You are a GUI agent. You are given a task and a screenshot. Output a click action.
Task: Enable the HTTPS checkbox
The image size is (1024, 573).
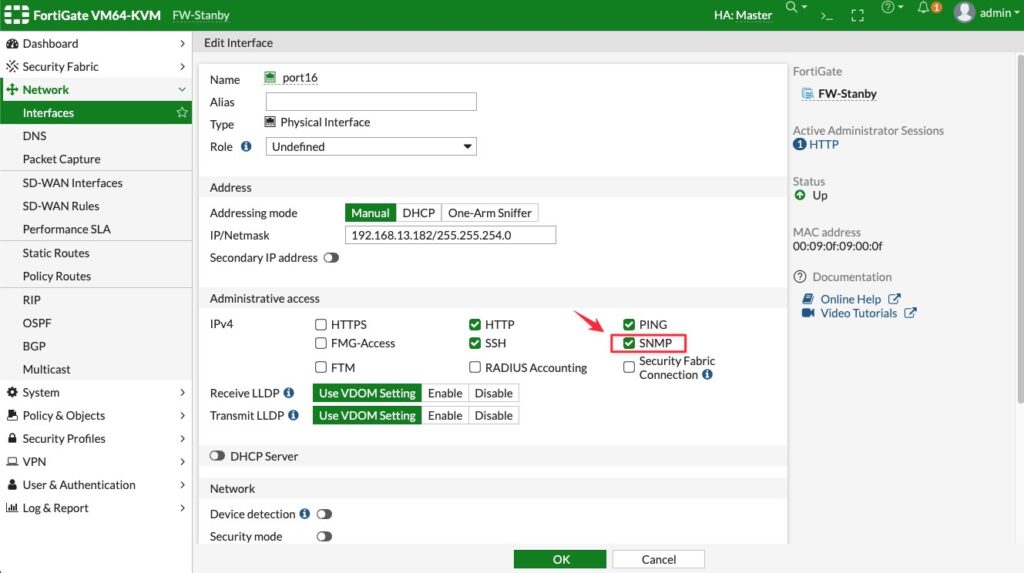(x=321, y=324)
